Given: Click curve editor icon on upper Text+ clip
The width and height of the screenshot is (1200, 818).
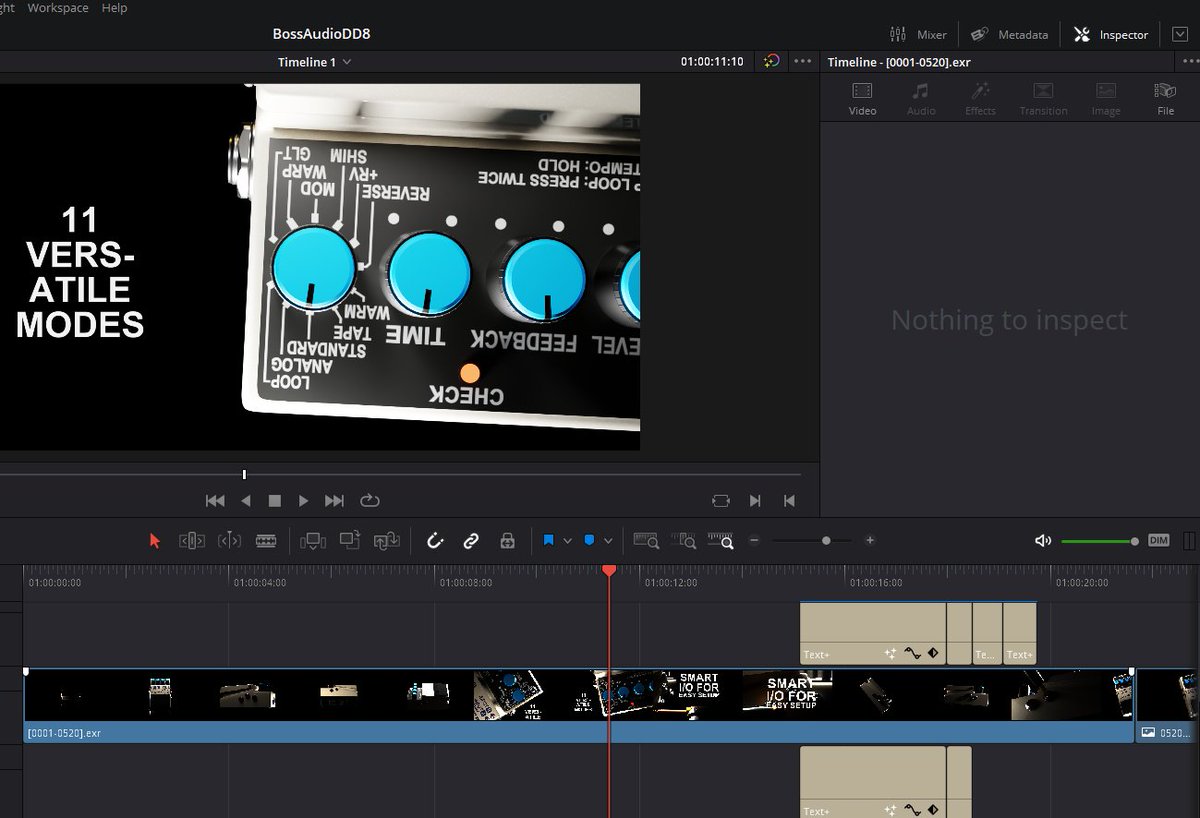Looking at the screenshot, I should pos(912,654).
